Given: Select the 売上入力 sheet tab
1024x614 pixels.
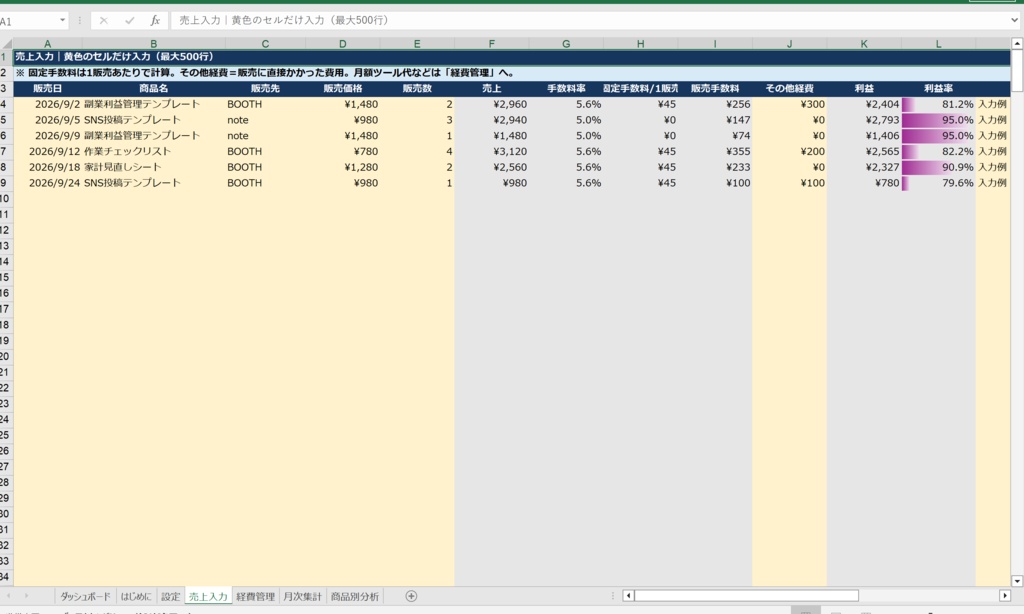Looking at the screenshot, I should 208,596.
